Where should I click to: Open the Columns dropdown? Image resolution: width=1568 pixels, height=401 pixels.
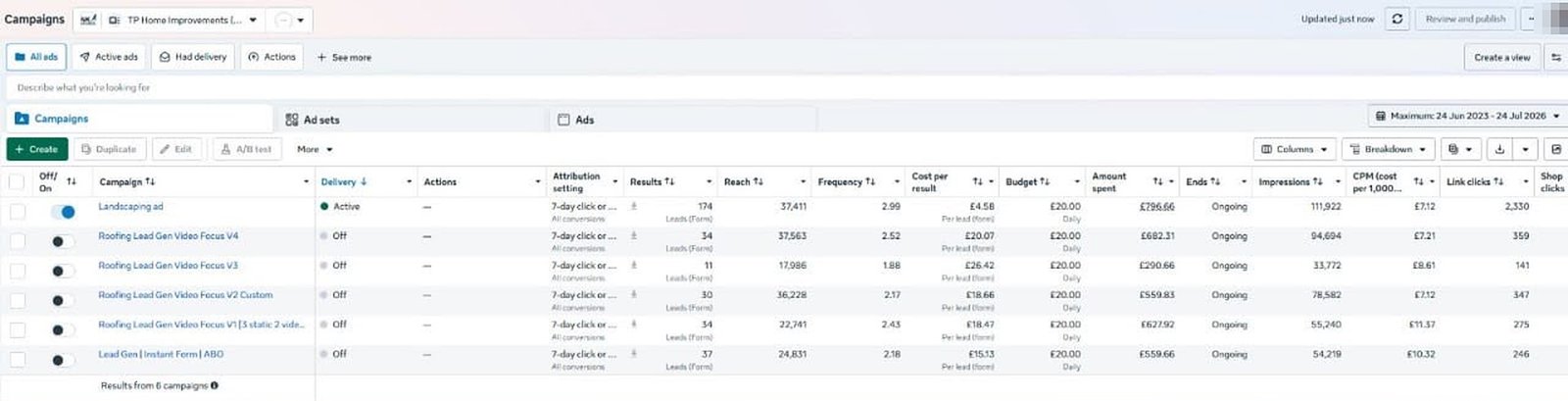coord(1295,149)
